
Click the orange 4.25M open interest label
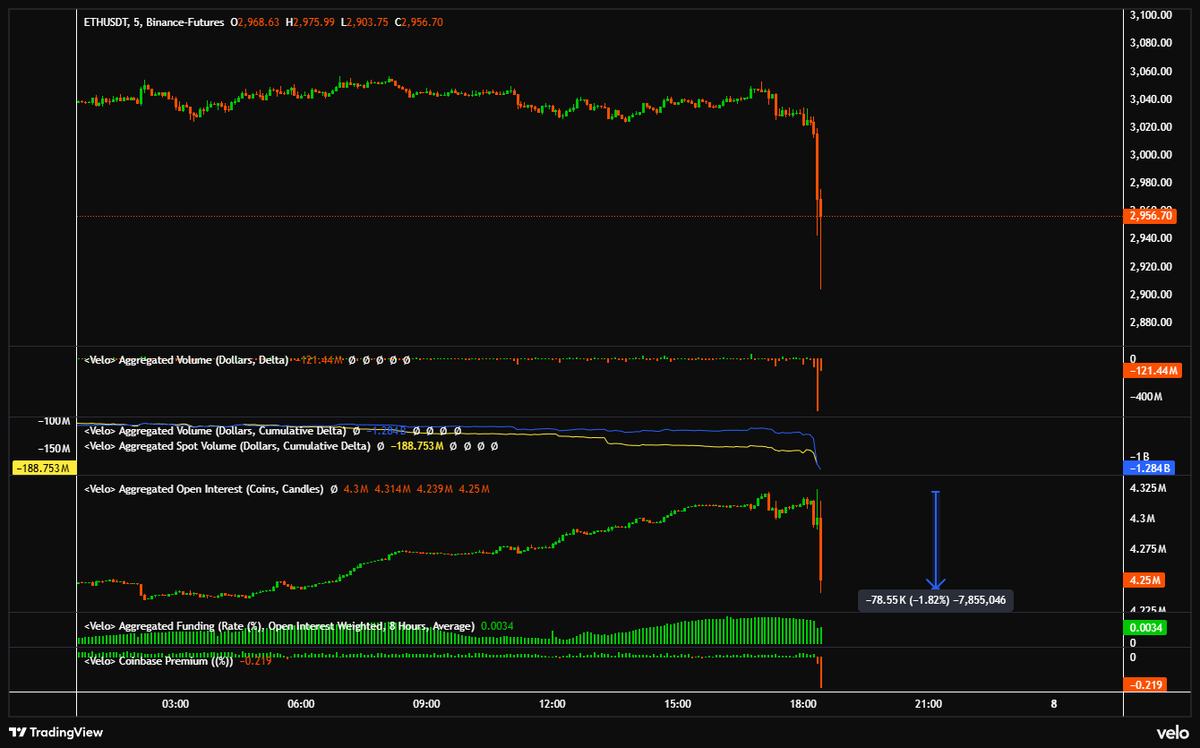point(1144,580)
